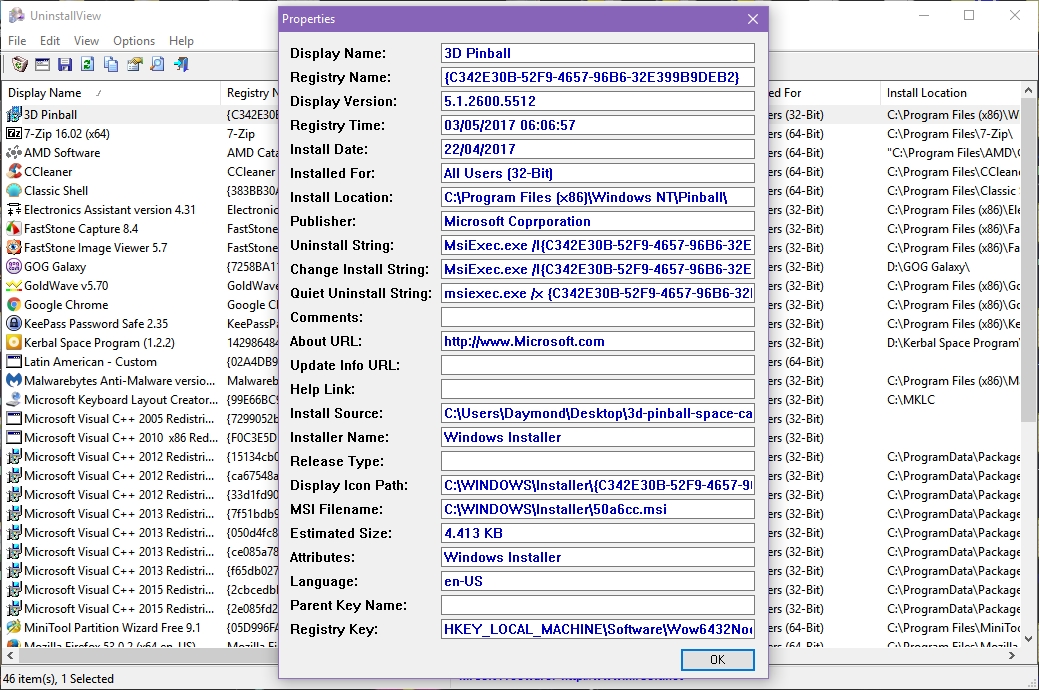Click the Google Chrome row icon
The image size is (1039, 690).
[x=14, y=305]
